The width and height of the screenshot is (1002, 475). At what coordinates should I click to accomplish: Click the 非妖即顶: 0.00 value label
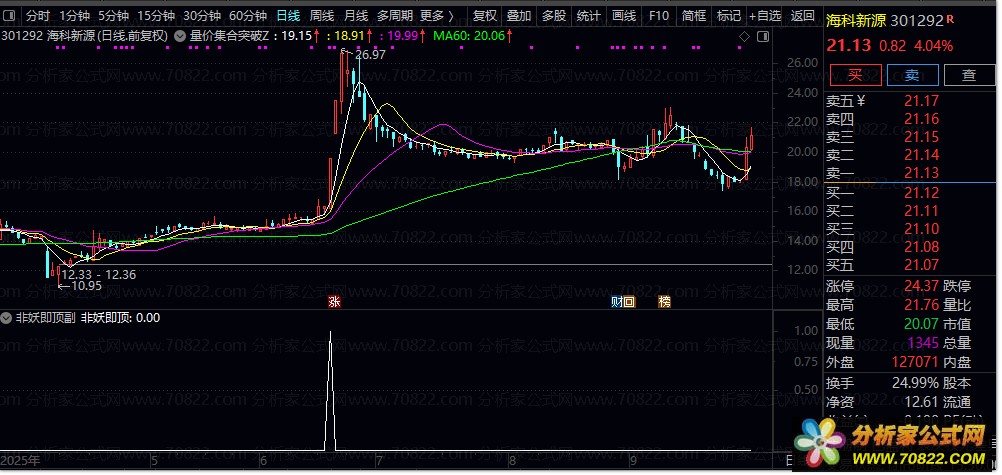click(x=120, y=318)
